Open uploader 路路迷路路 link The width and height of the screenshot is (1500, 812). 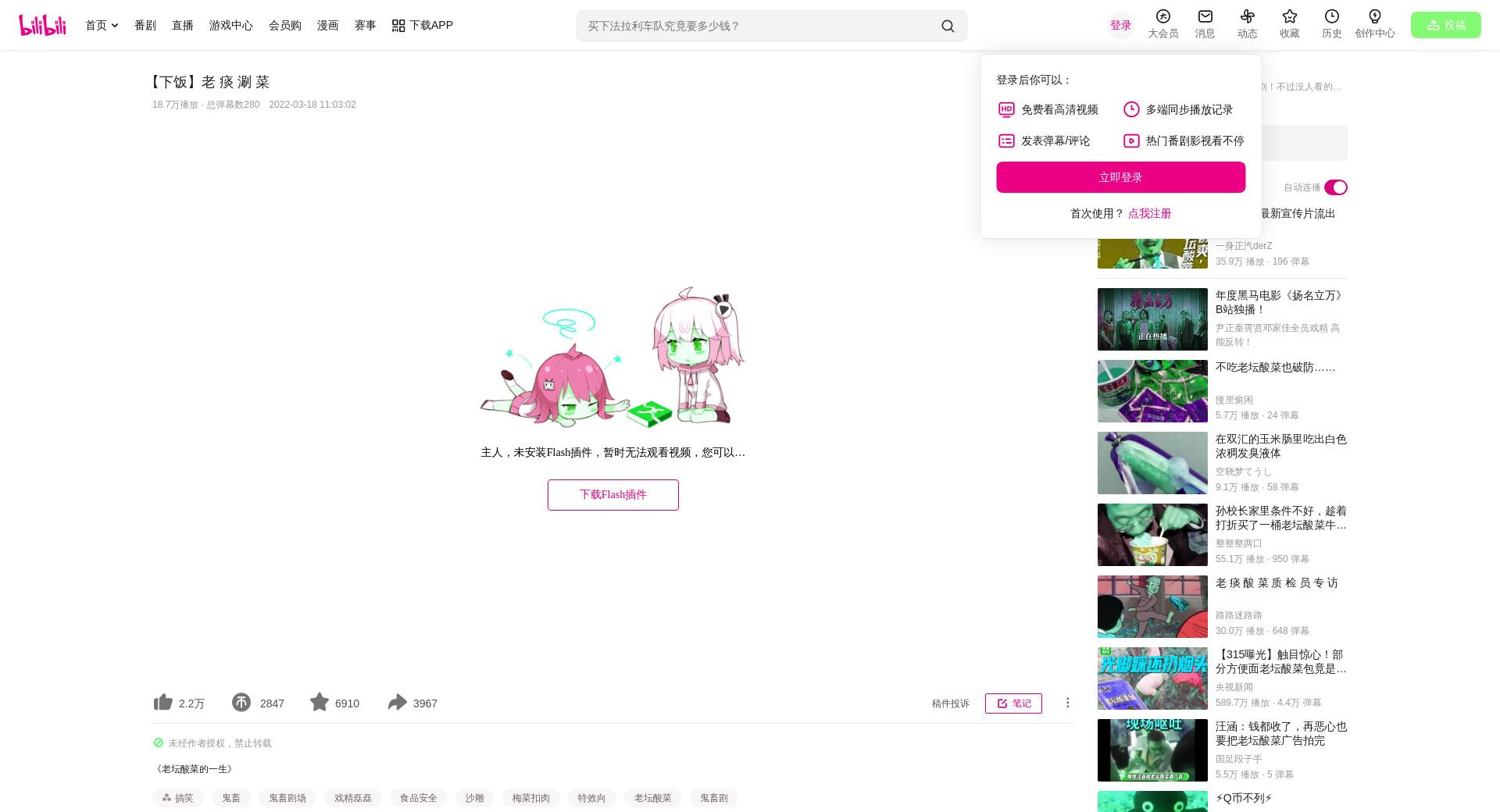pos(1239,615)
